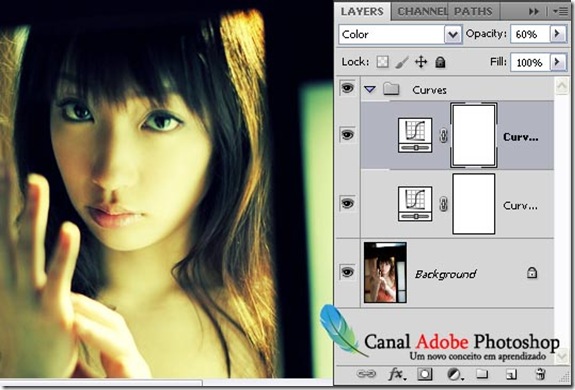Click the Curves group folder icon
This screenshot has width=575, height=390.
391,89
